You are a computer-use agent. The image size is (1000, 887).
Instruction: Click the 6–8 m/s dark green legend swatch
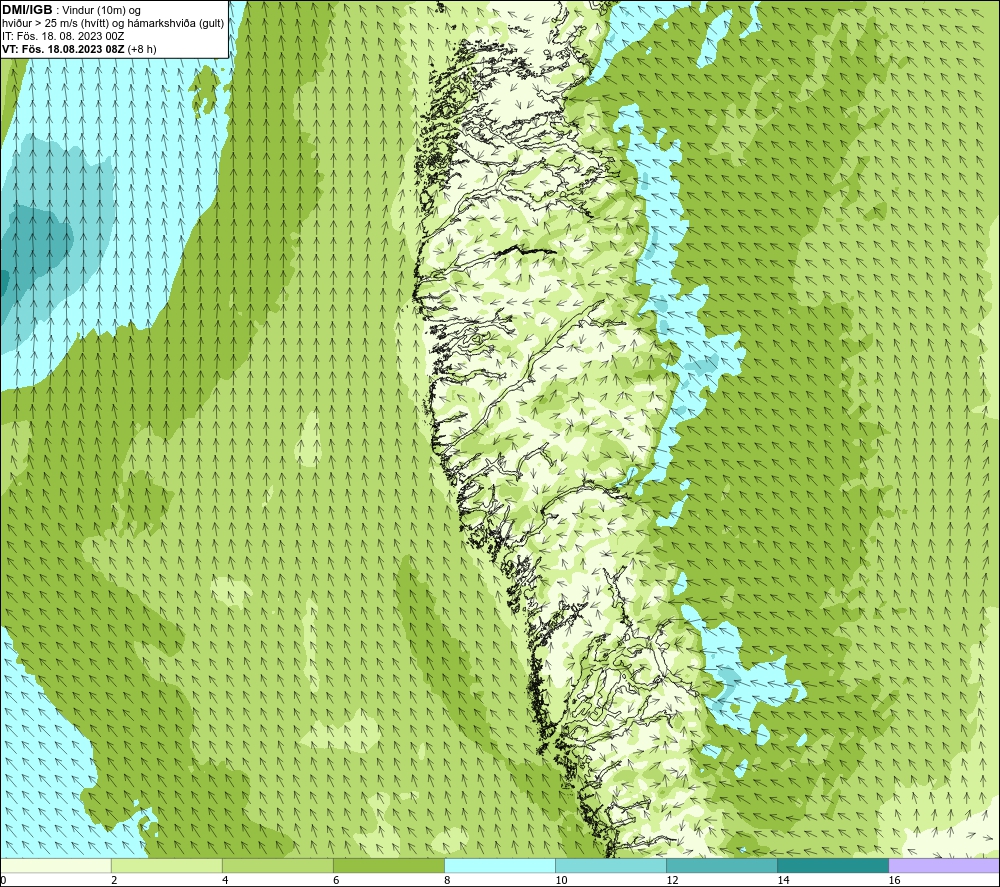click(x=388, y=865)
